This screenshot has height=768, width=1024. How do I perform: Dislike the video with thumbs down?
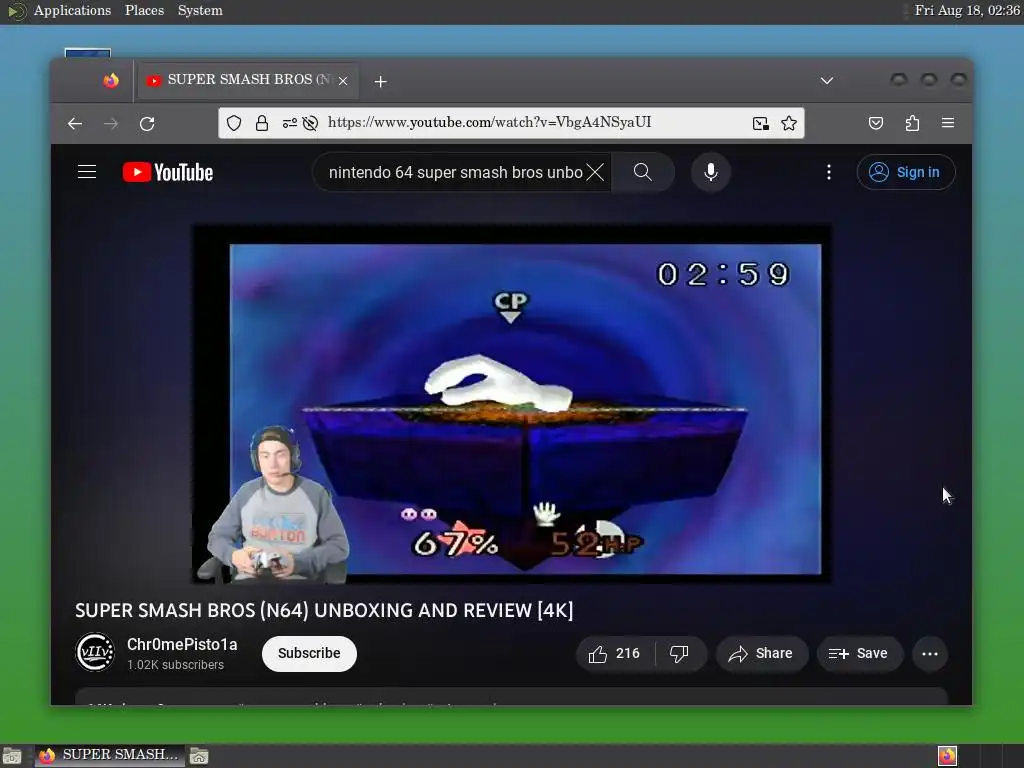(680, 654)
